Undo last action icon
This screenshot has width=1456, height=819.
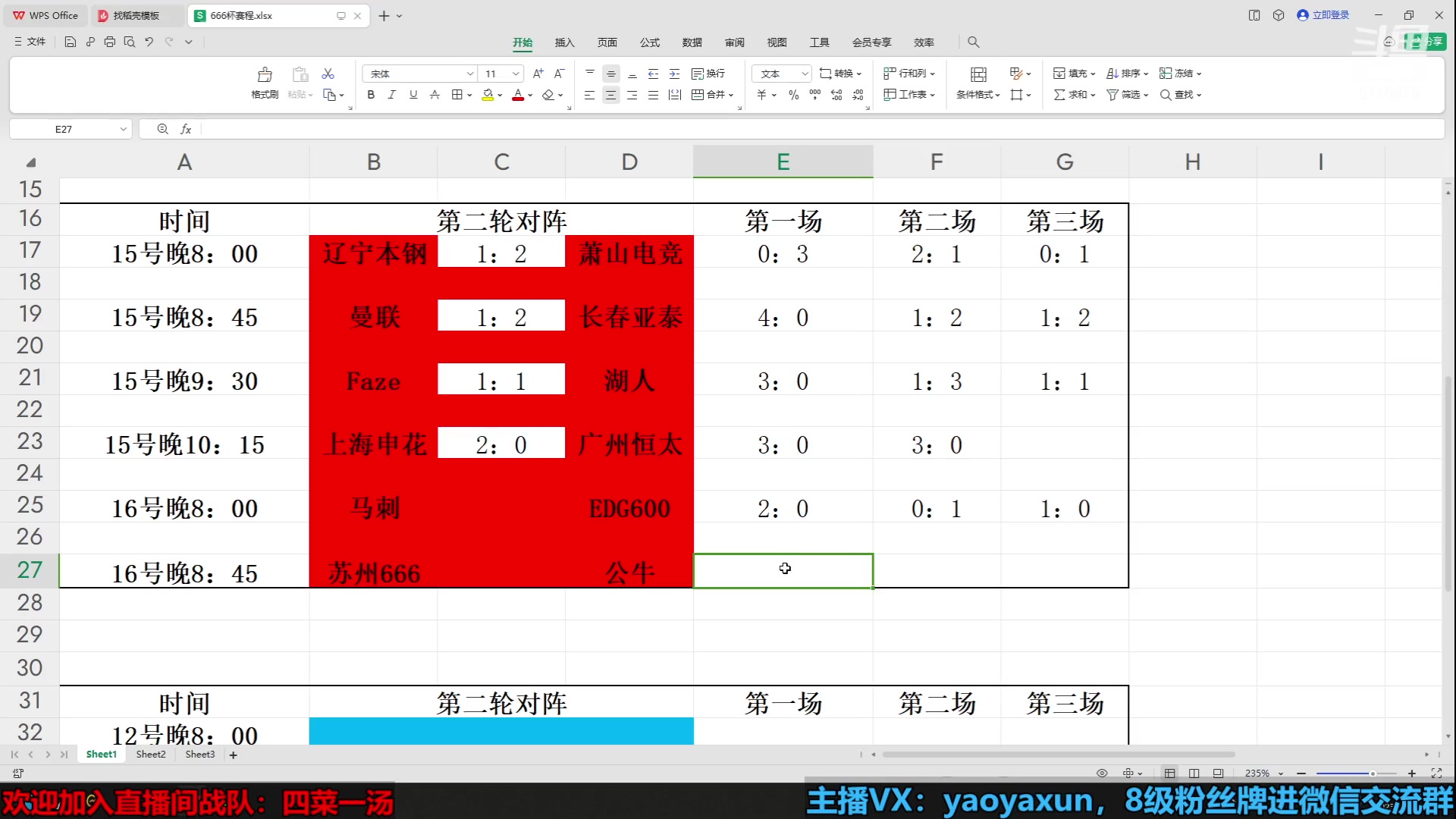[x=149, y=42]
